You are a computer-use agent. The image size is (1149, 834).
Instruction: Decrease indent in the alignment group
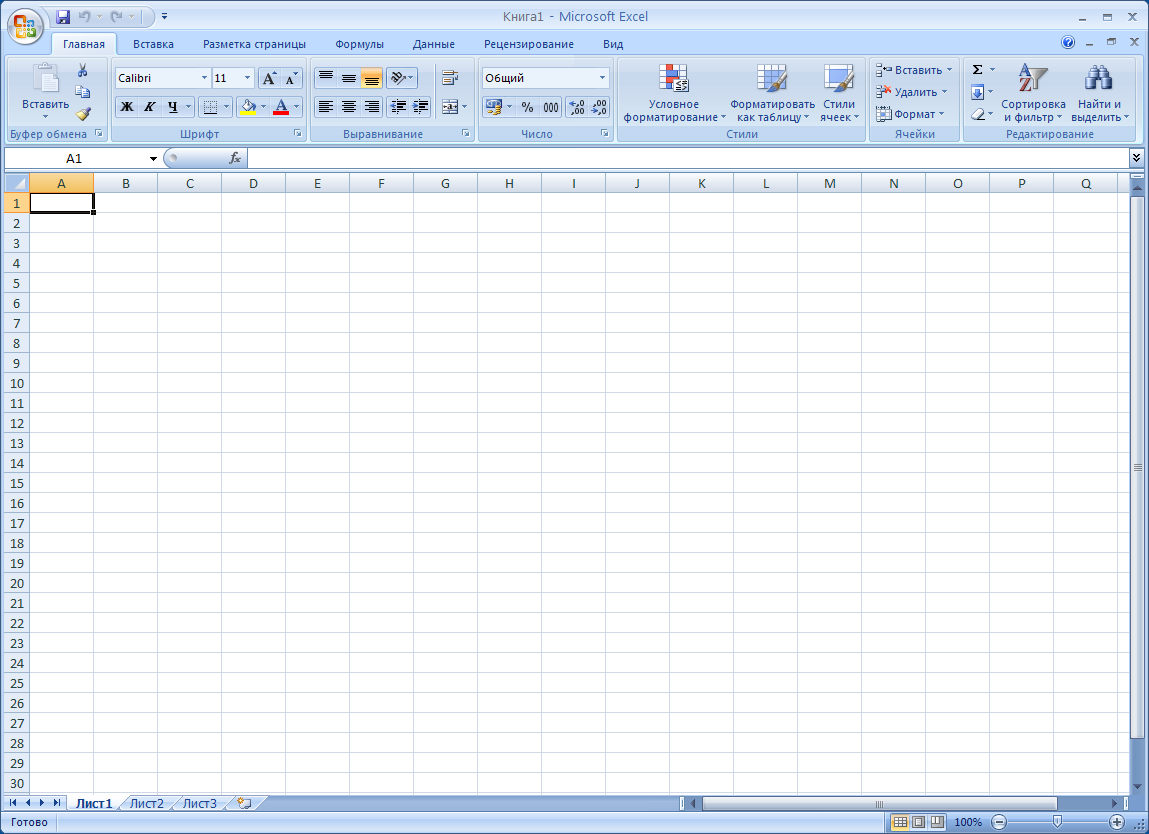point(398,107)
